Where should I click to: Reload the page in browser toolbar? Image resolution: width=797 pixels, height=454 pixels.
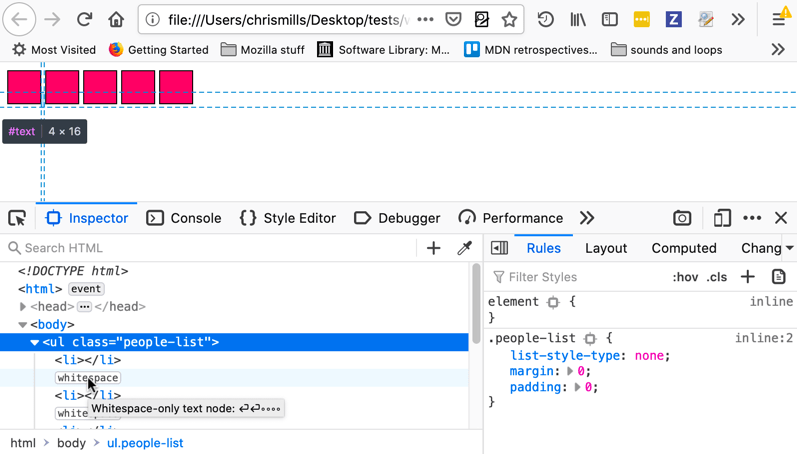[85, 19]
